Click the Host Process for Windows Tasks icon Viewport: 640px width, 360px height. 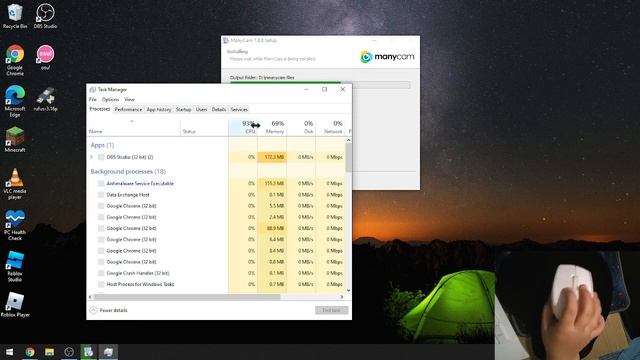(101, 284)
